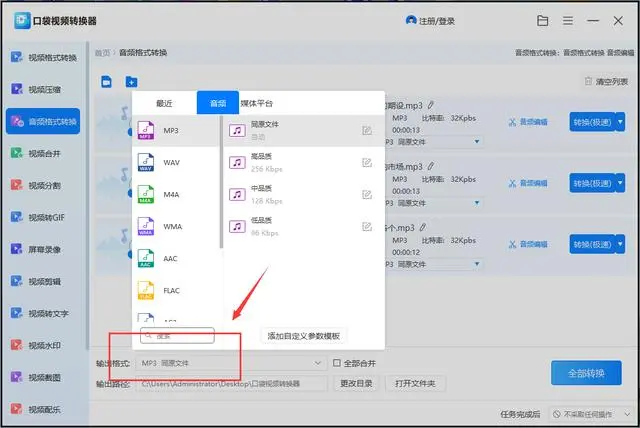Choose MP3 format in the list
The height and width of the screenshot is (428, 640).
[176, 131]
